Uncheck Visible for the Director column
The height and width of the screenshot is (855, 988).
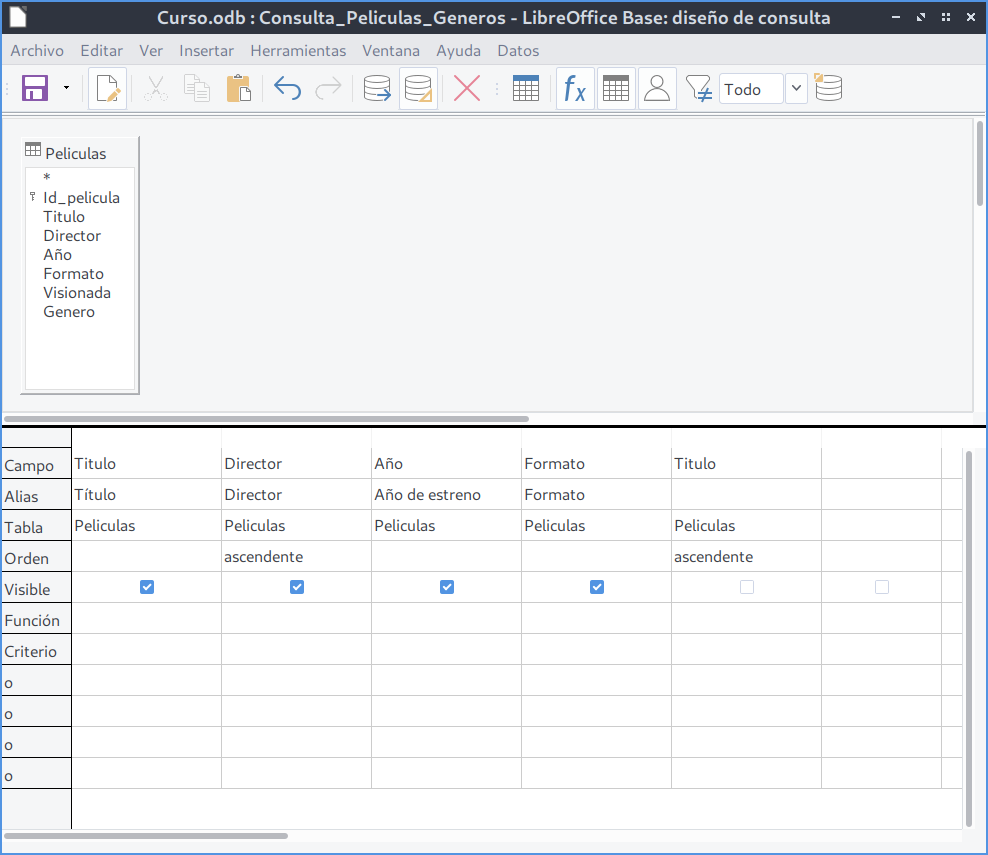(x=297, y=588)
